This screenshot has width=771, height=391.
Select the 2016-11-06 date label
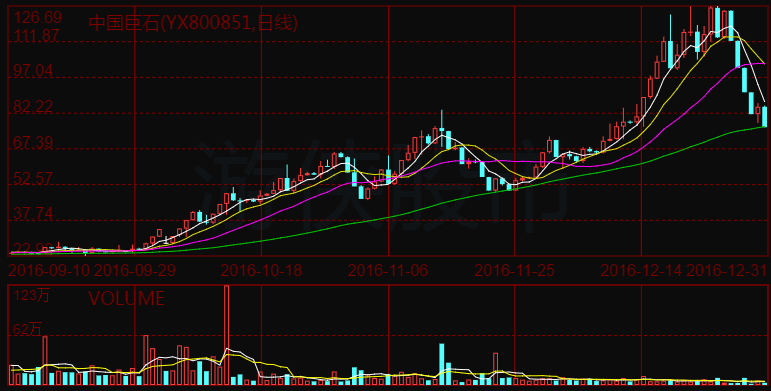click(388, 270)
